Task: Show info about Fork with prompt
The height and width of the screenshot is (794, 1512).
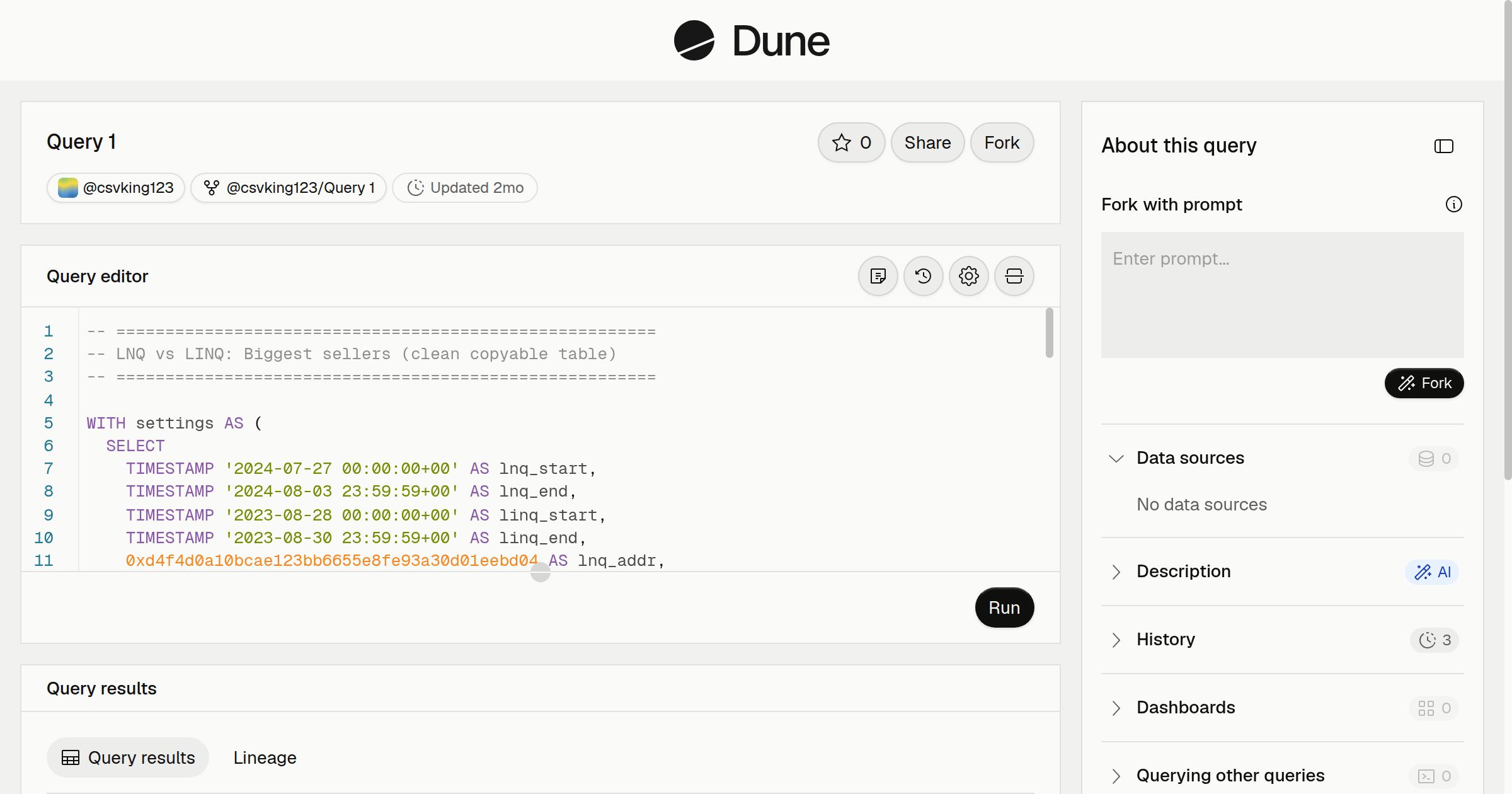Action: pos(1453,204)
